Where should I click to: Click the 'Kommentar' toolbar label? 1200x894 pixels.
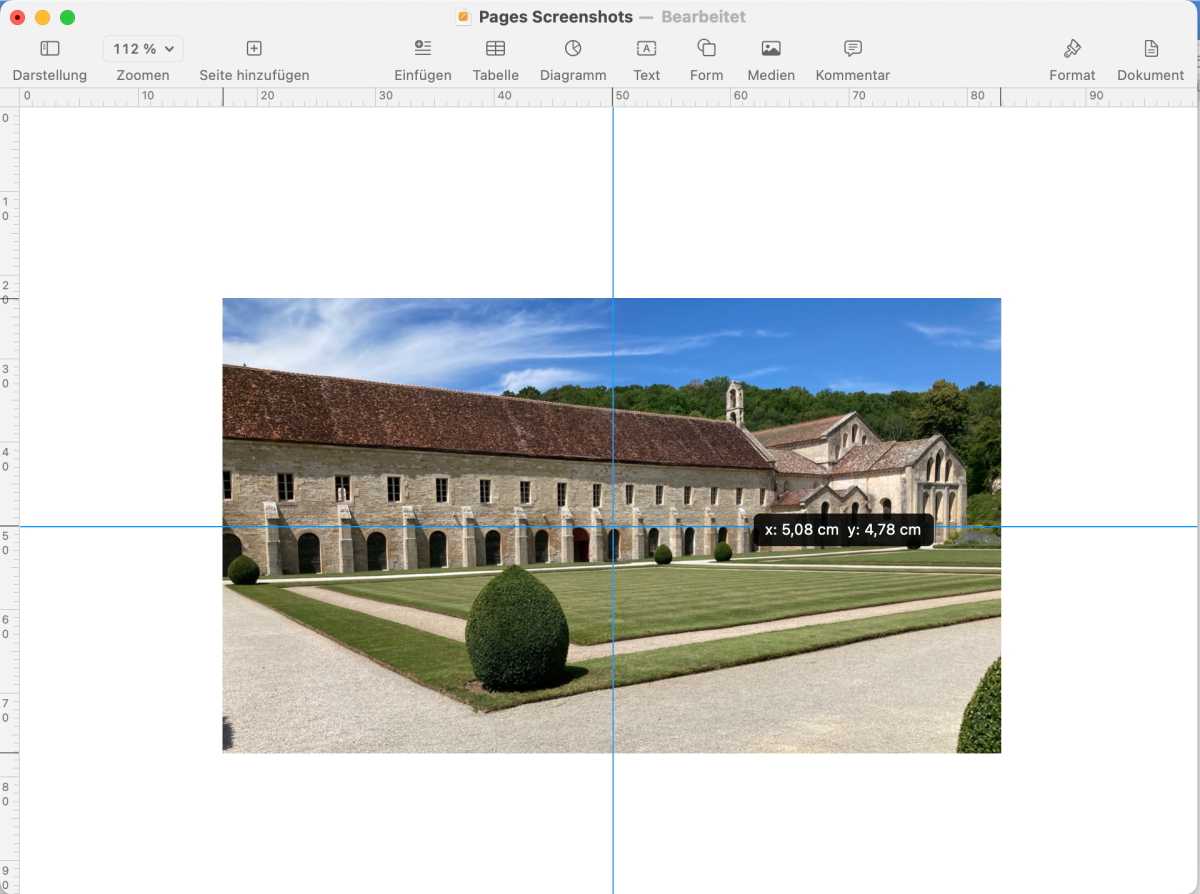(x=853, y=75)
